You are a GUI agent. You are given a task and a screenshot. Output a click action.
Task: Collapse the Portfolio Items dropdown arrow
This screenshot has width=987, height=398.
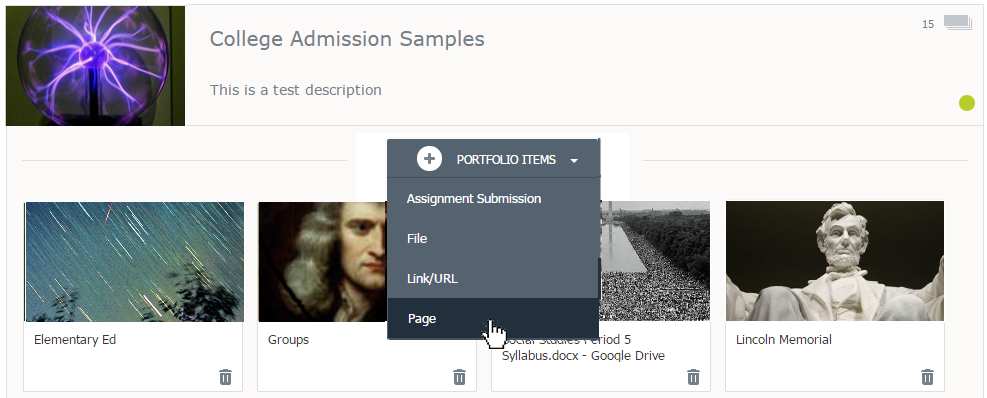point(573,161)
